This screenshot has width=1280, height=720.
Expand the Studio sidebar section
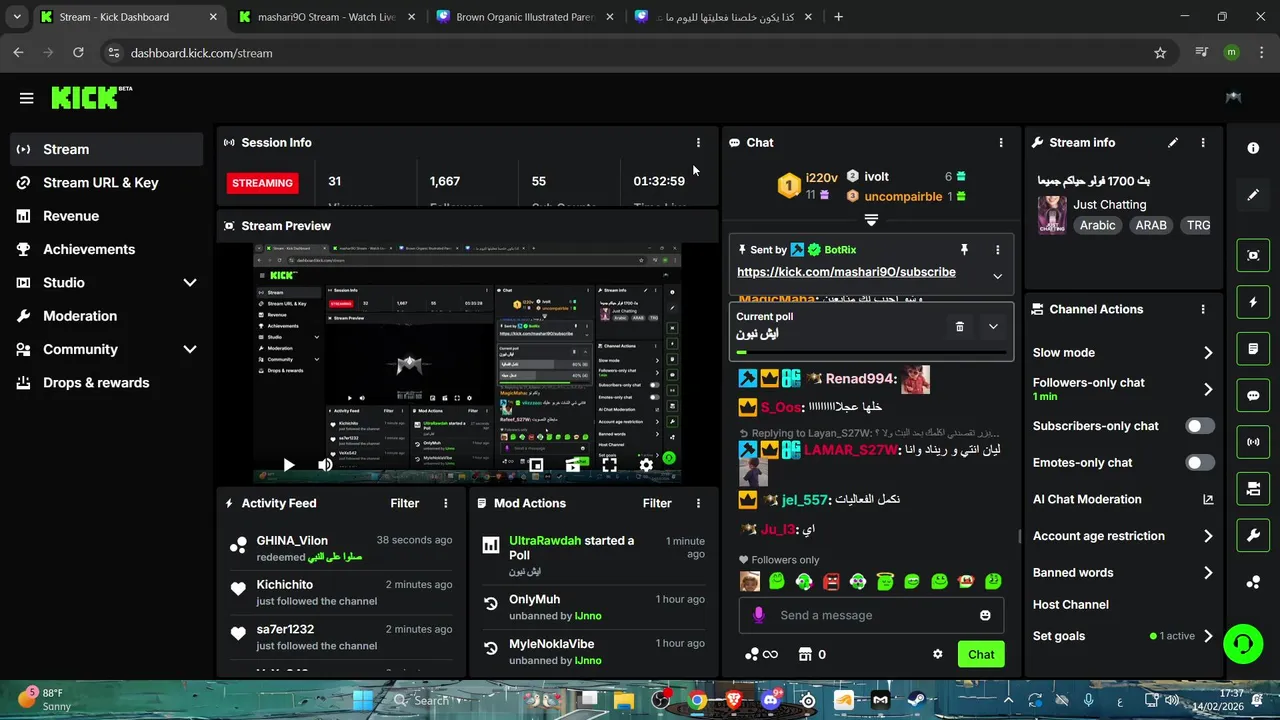pyautogui.click(x=190, y=283)
